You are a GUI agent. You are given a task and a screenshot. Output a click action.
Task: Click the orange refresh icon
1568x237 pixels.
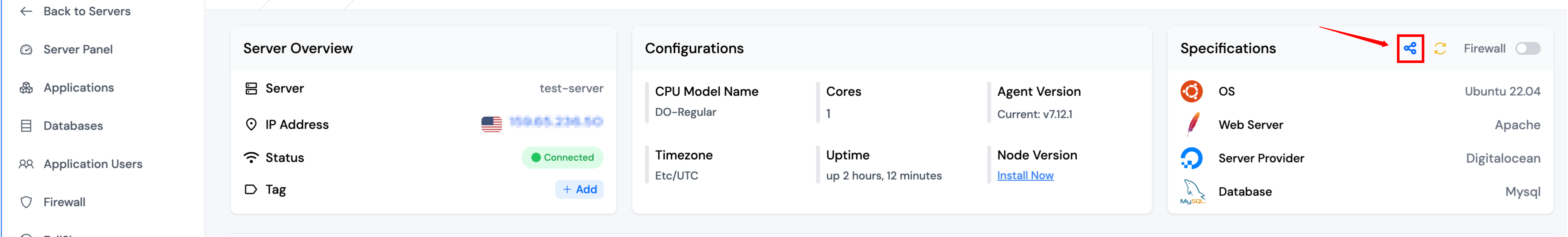(1440, 49)
